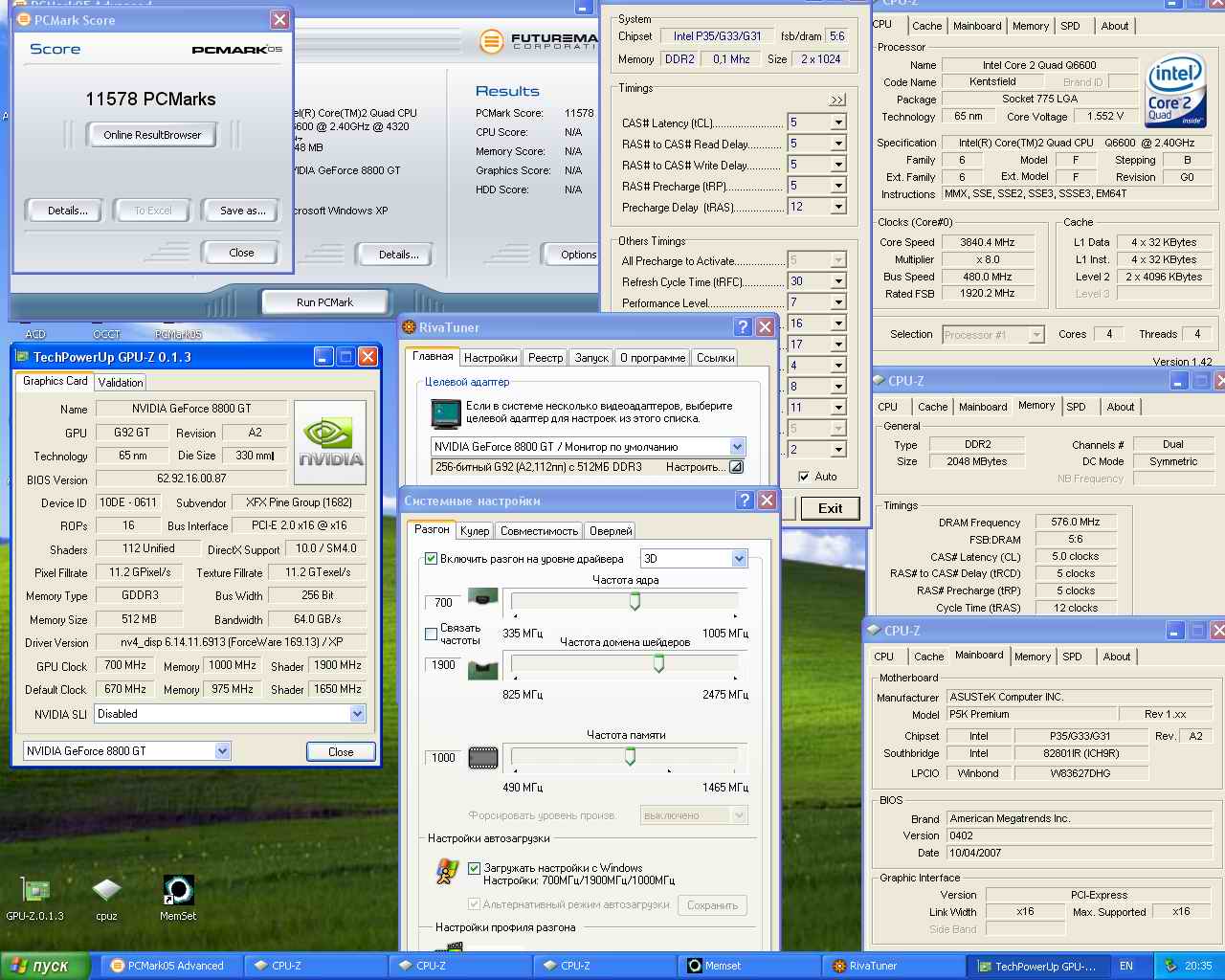The image size is (1225, 980).
Task: Toggle load settings with Windows checkbox
Action: [x=474, y=868]
